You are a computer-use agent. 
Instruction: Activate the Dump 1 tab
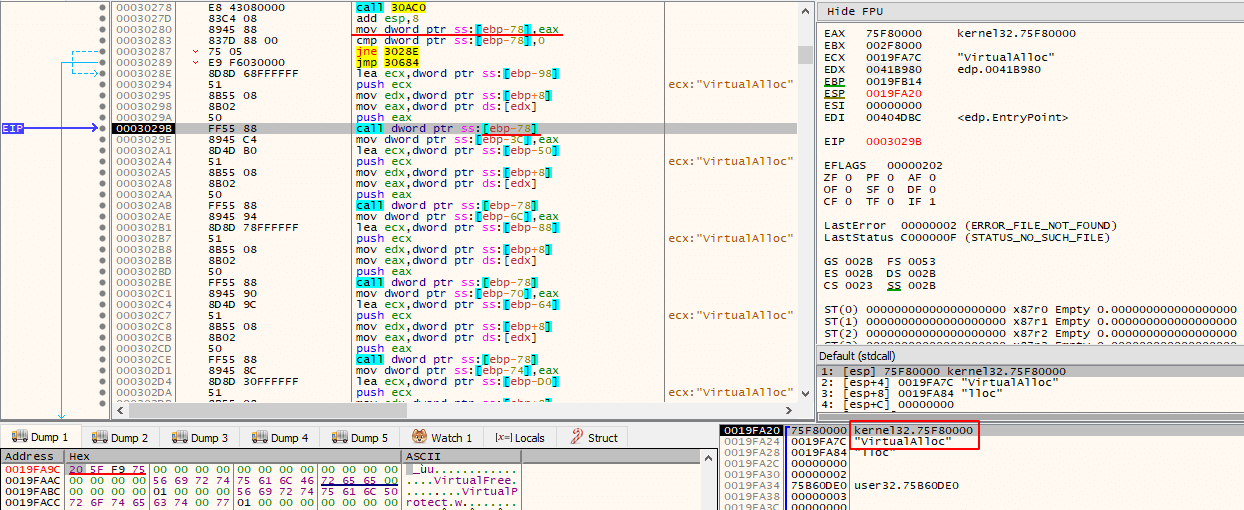(40, 437)
